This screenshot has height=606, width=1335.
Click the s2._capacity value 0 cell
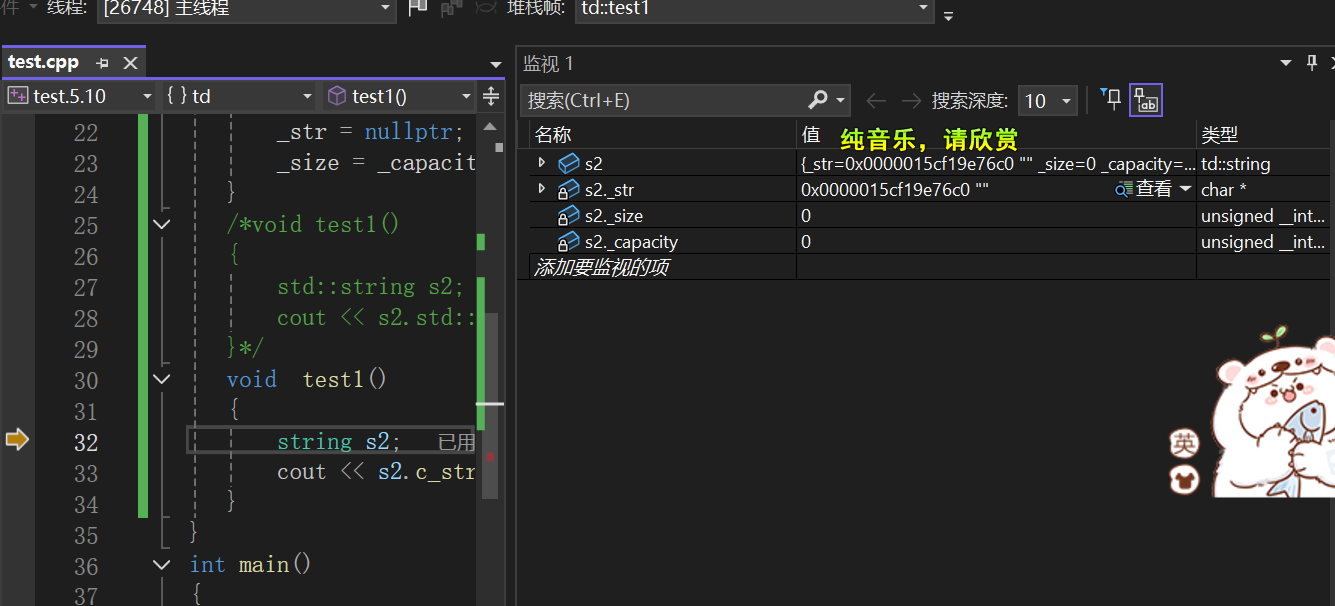click(997, 241)
